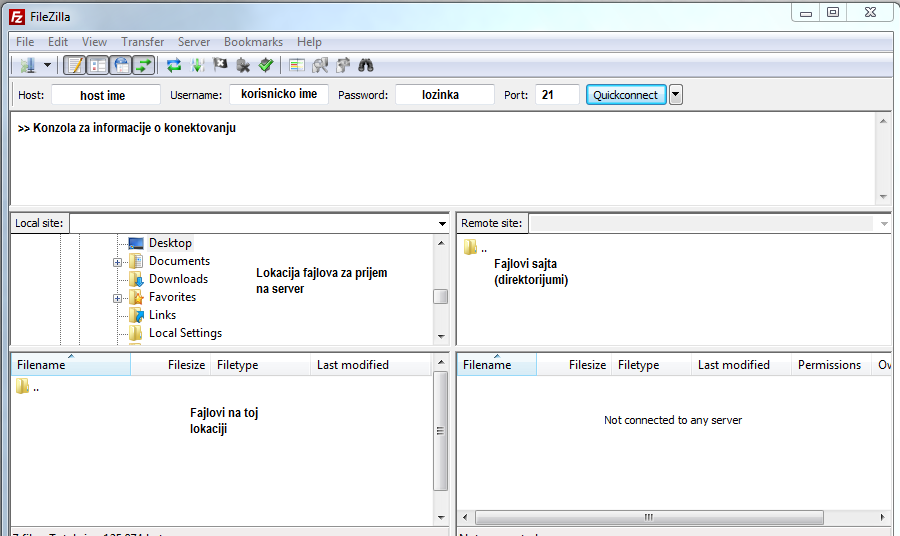Screen dimensions: 900x536
Task: Open the Local site path dropdown
Action: click(x=442, y=224)
